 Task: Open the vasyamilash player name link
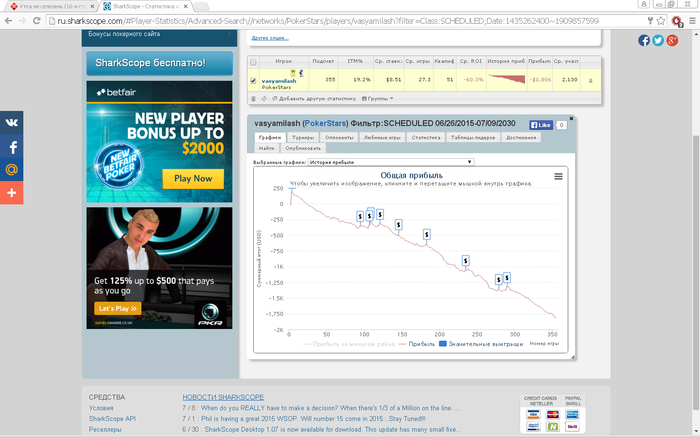click(279, 81)
